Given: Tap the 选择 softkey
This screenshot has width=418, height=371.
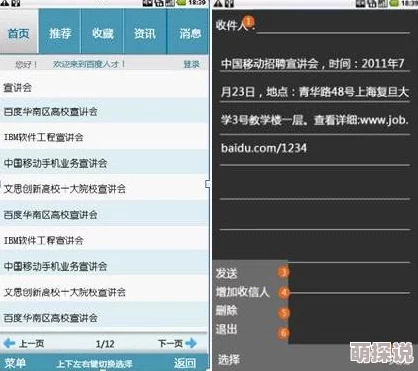Looking at the screenshot, I should pos(229,359).
